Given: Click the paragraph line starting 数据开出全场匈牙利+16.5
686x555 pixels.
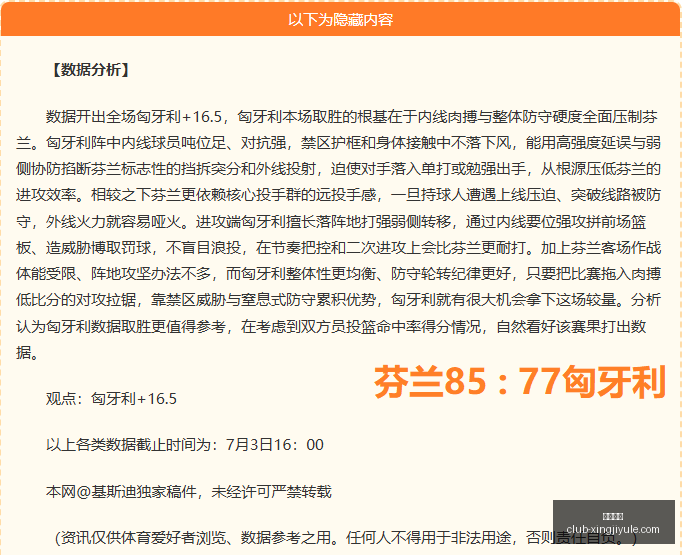Looking at the screenshot, I should coord(352,117).
